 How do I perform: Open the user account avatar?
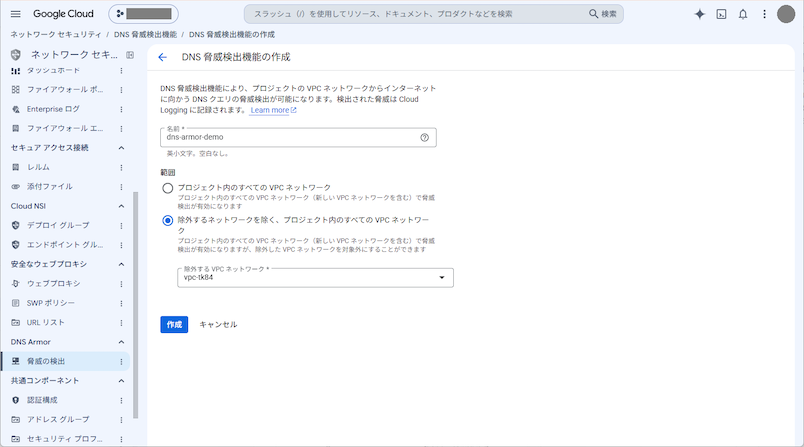click(786, 14)
